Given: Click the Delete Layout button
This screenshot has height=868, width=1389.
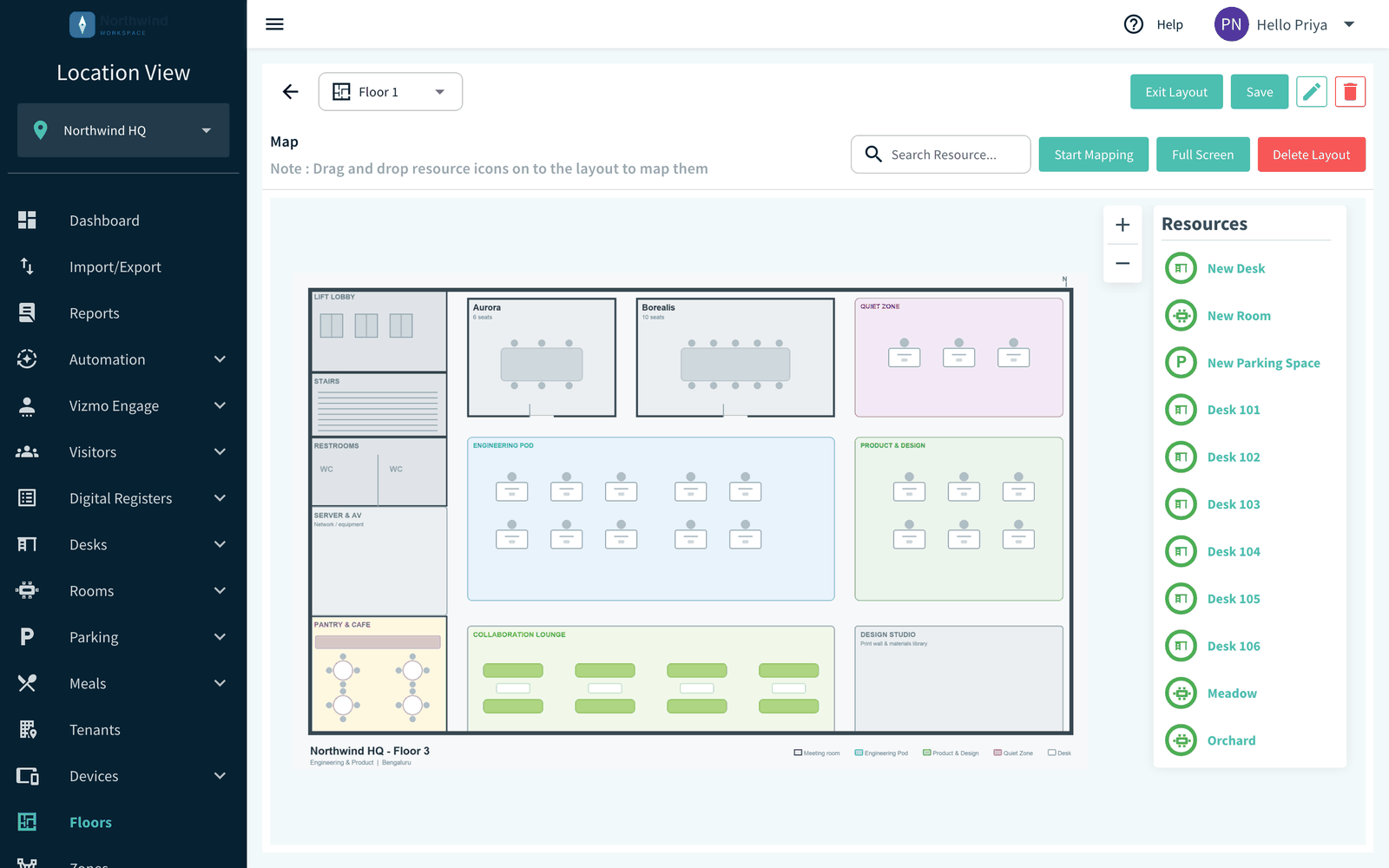Looking at the screenshot, I should pos(1312,155).
